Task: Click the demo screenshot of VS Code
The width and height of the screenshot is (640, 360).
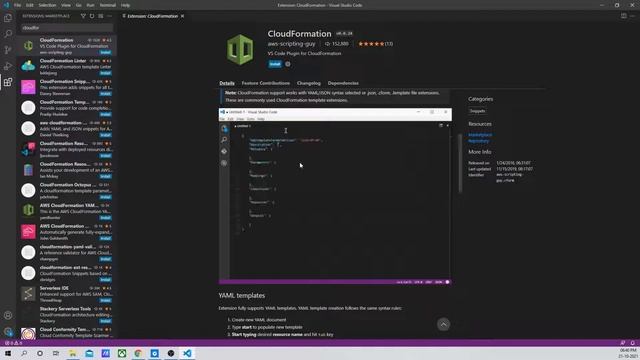Action: tap(335, 196)
